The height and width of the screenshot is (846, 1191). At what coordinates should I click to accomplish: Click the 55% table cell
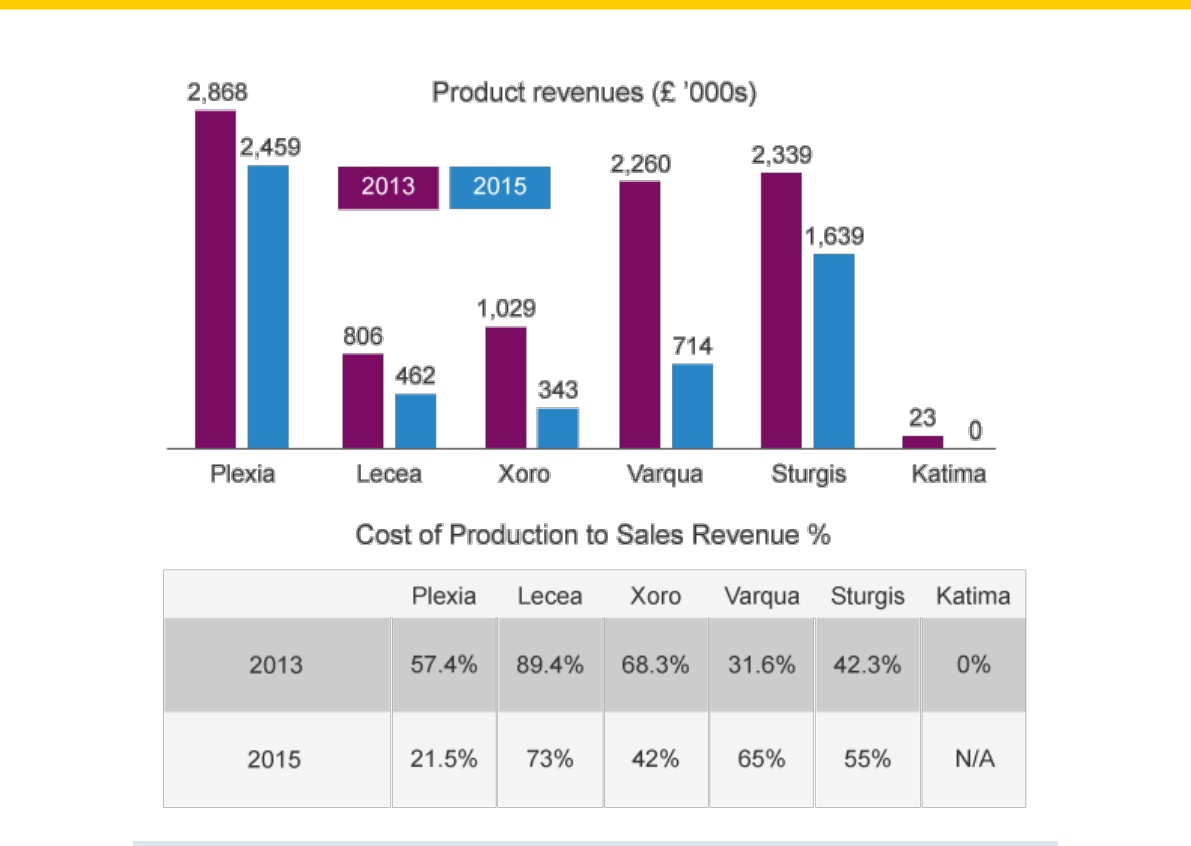[x=867, y=759]
